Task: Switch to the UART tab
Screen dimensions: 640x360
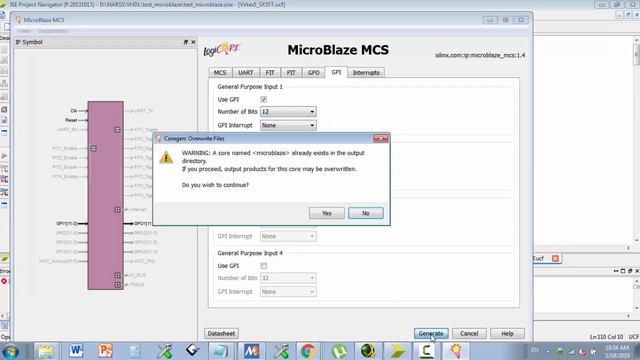Action: pyautogui.click(x=246, y=73)
